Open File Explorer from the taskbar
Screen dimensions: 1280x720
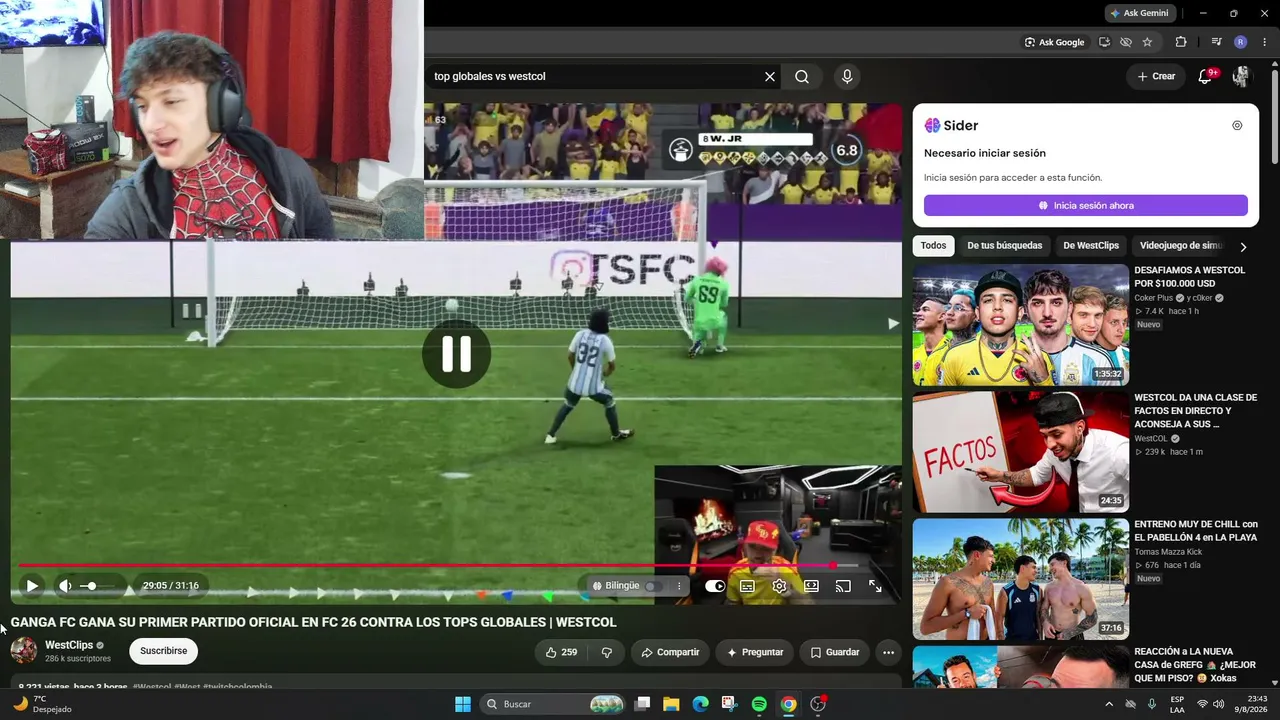pos(671,704)
